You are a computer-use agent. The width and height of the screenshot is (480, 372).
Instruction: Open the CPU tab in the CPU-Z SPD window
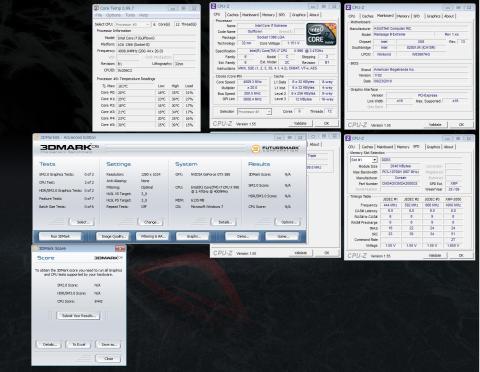click(x=352, y=147)
